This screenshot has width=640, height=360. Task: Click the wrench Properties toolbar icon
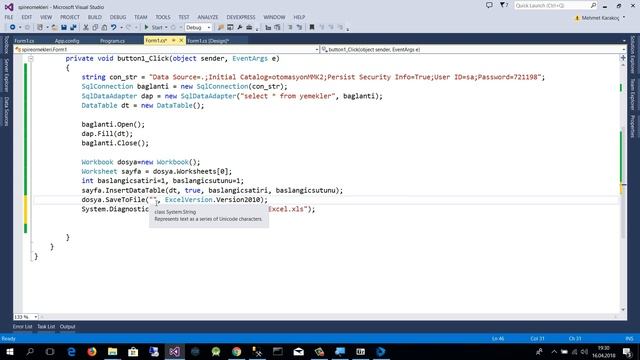(240, 27)
